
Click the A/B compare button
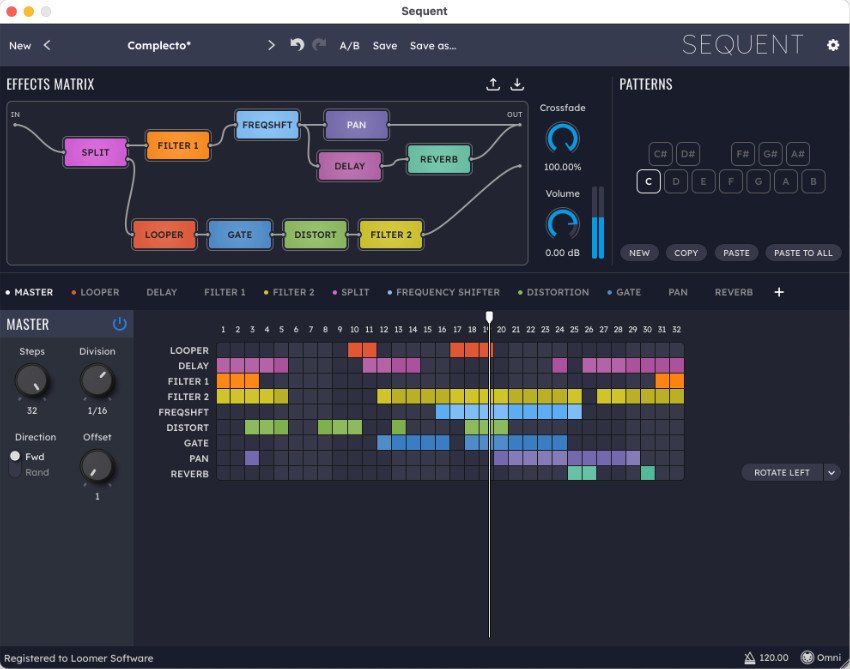(350, 46)
